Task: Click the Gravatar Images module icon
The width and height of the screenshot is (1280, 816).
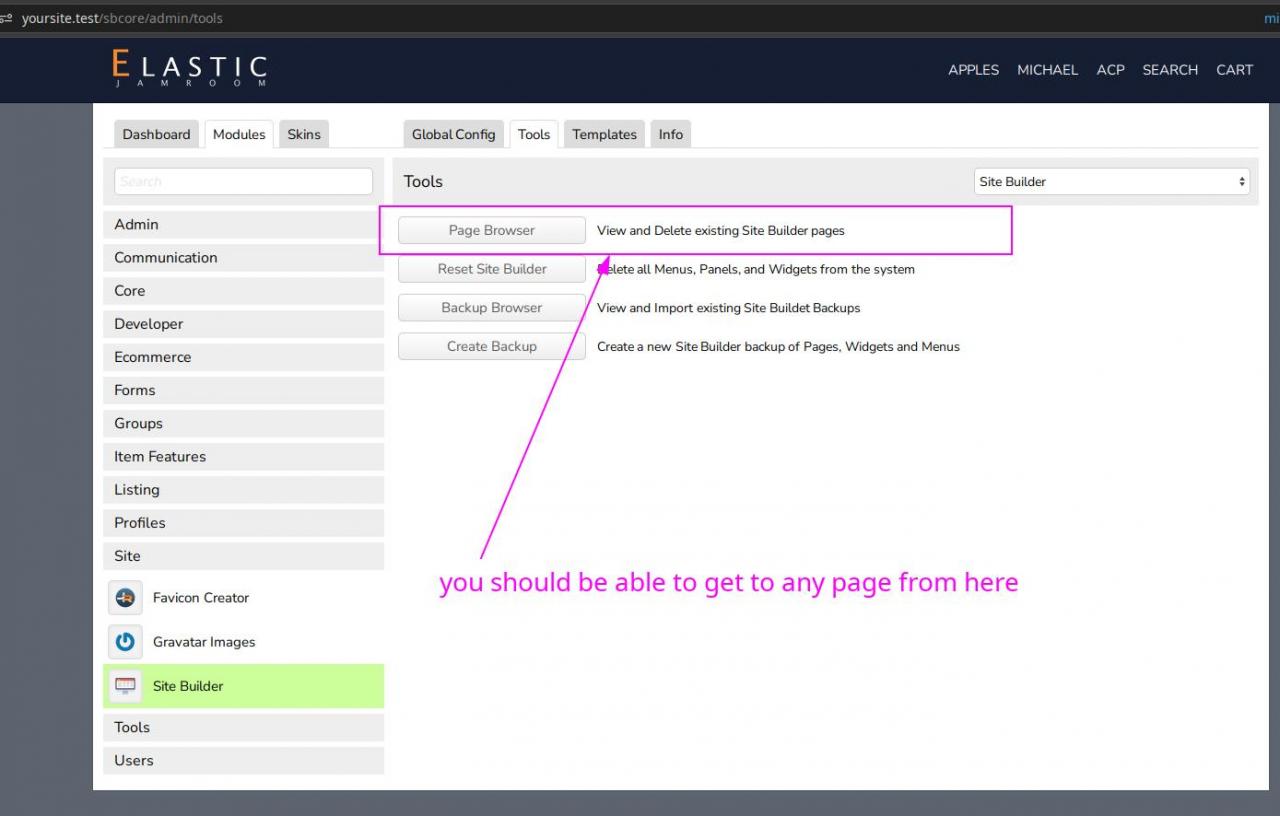Action: pyautogui.click(x=125, y=642)
